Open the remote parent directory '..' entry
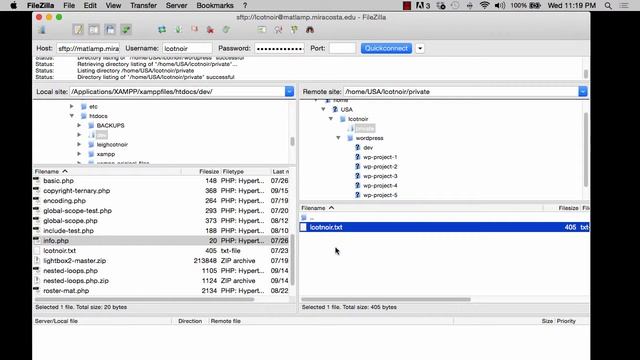The width and height of the screenshot is (640, 360). (444, 218)
